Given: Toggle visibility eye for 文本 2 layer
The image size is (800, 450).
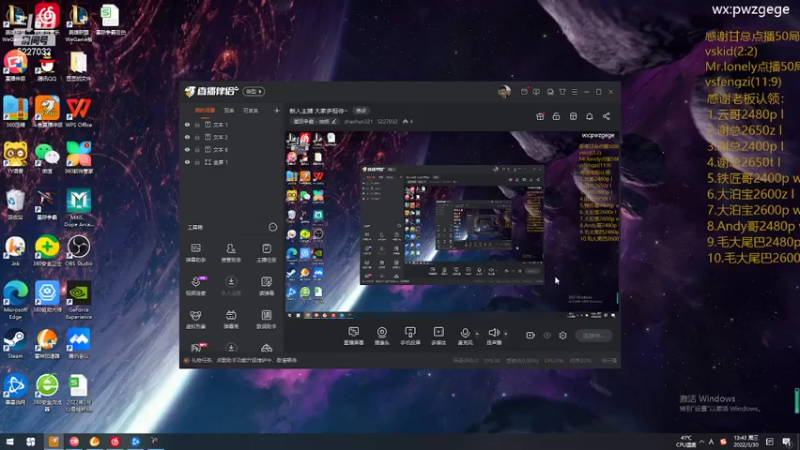Looking at the screenshot, I should 187,137.
